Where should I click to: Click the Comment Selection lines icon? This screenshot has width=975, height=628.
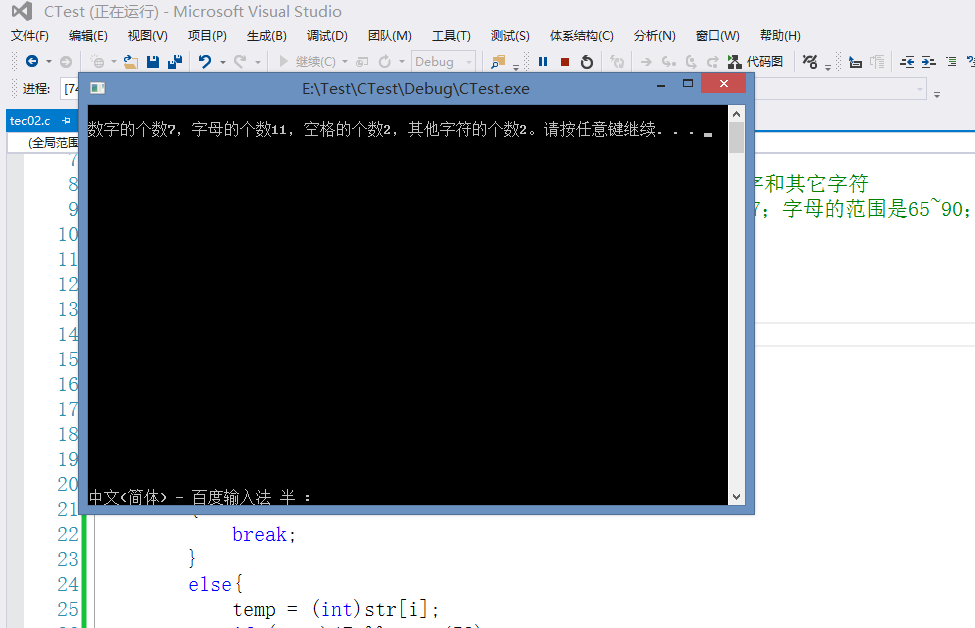click(x=951, y=62)
